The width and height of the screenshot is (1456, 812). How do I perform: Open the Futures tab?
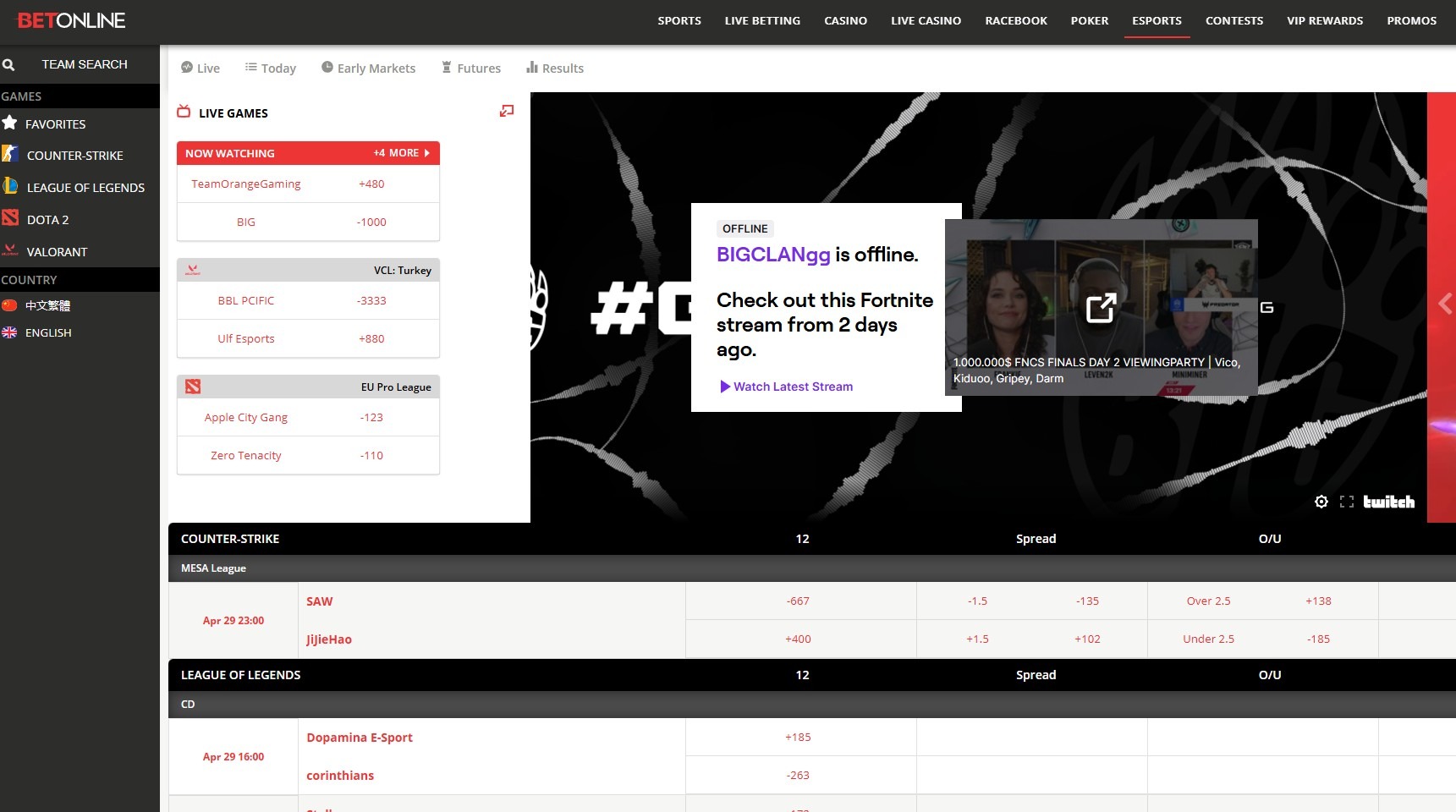pos(471,68)
